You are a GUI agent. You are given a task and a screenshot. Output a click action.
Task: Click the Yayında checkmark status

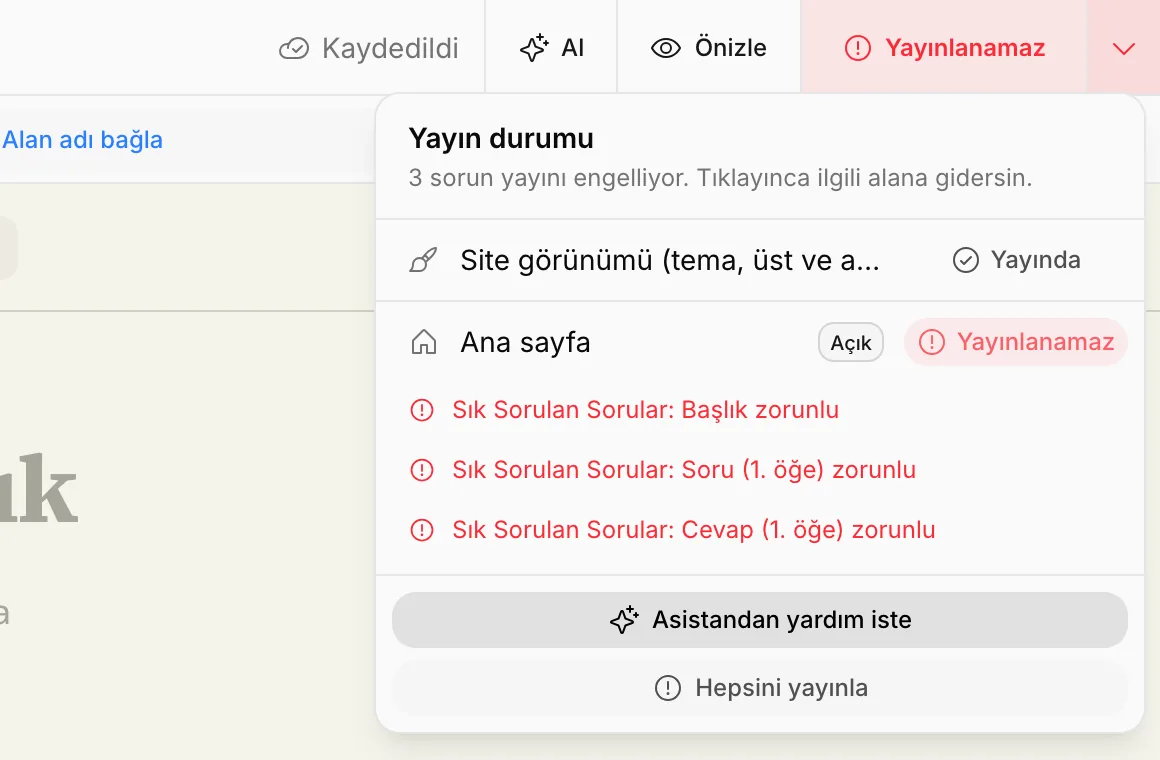[x=1016, y=260]
